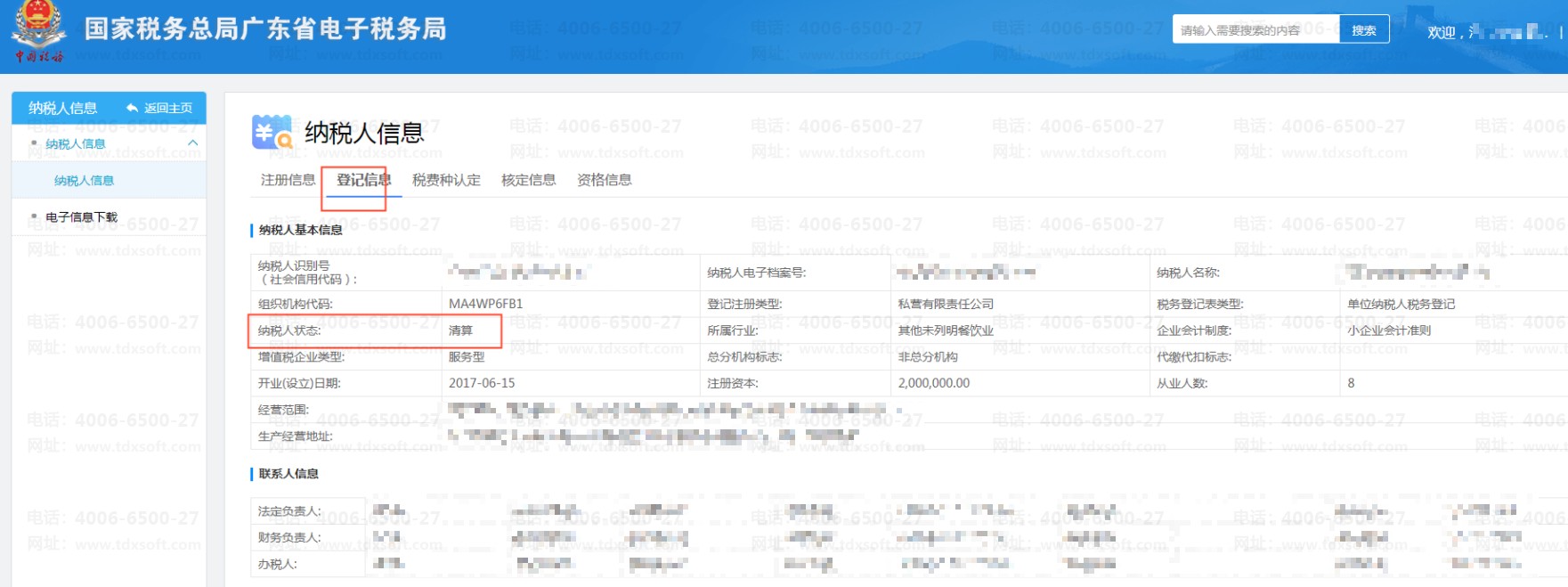Click the 国家税务总局广东省电子税务局 title

coord(265,29)
